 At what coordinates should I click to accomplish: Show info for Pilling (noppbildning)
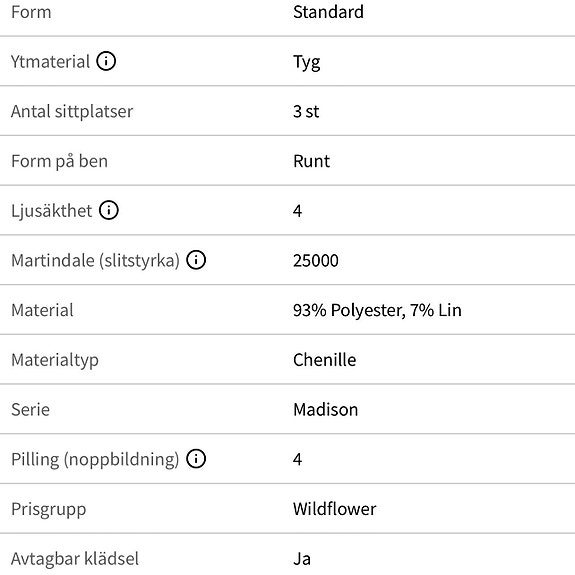tap(196, 459)
